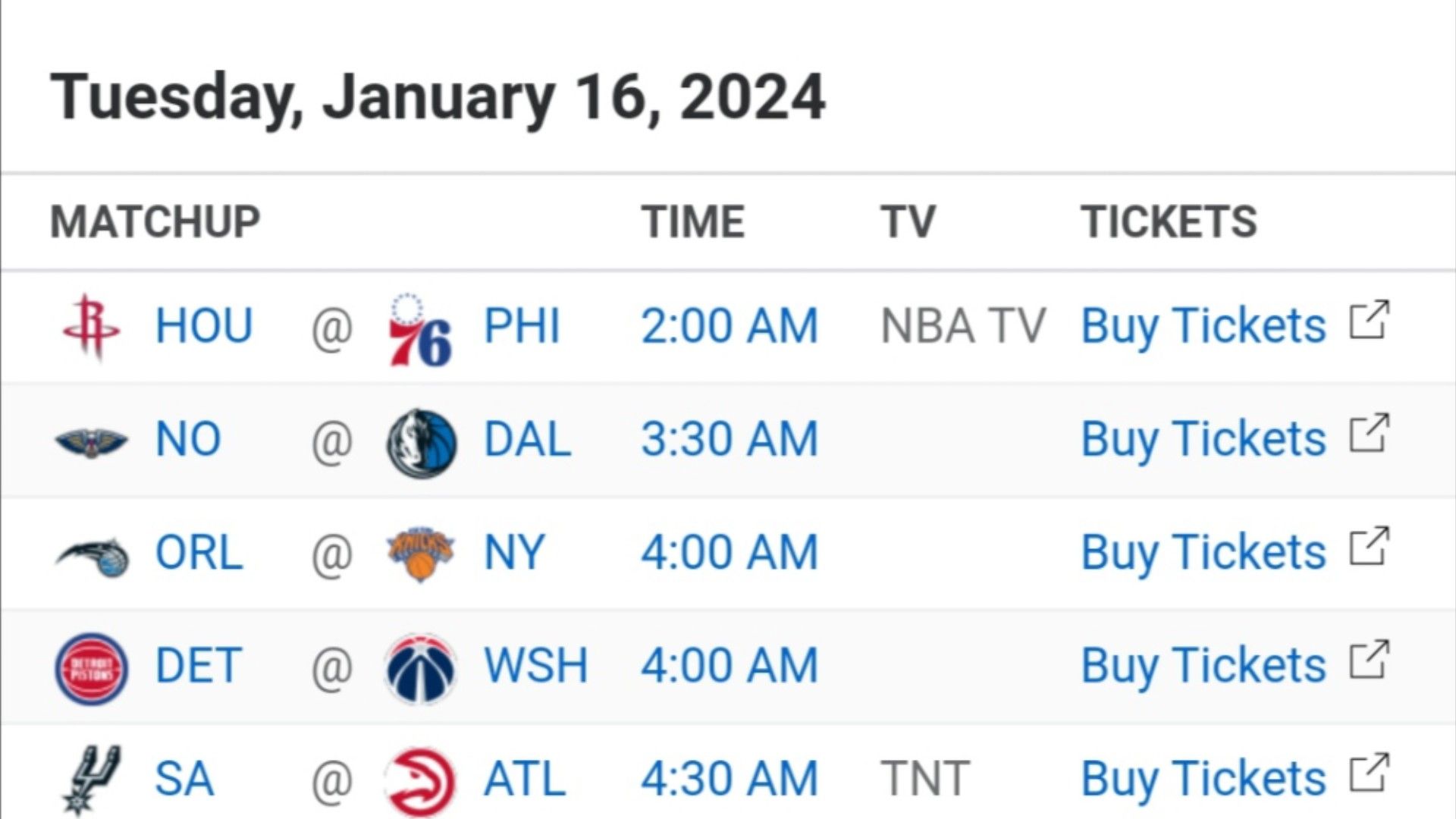1456x819 pixels.
Task: Buy Tickets for ORL at NY
Action: click(x=1203, y=552)
